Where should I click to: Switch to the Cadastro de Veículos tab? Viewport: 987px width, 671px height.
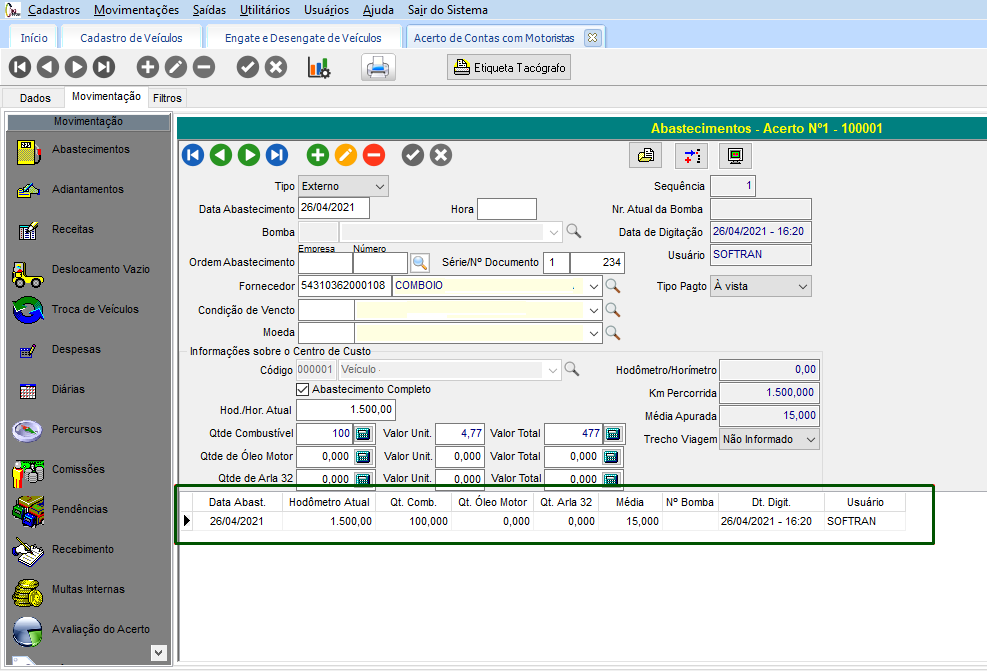click(x=131, y=38)
